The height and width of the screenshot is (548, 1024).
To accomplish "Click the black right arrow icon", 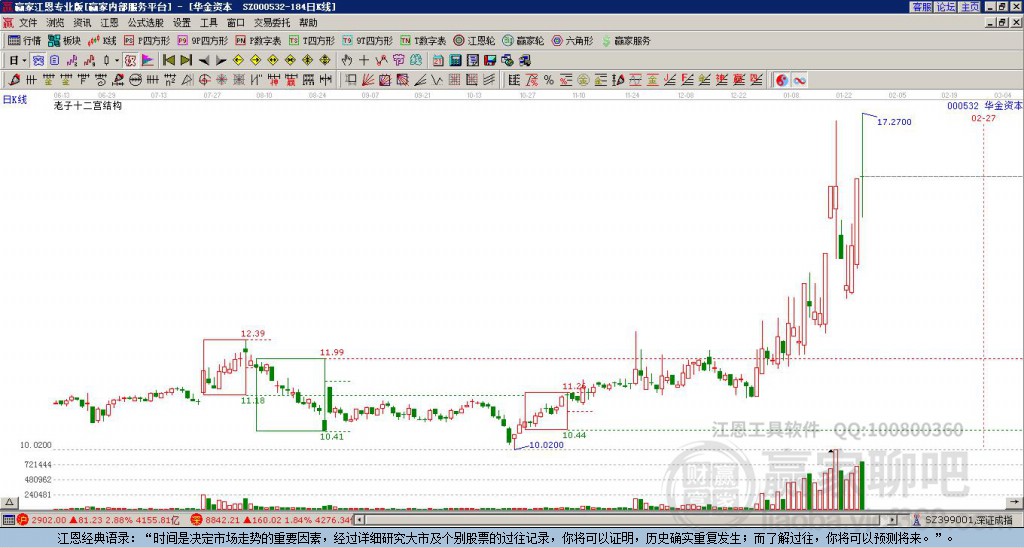I will [x=221, y=61].
